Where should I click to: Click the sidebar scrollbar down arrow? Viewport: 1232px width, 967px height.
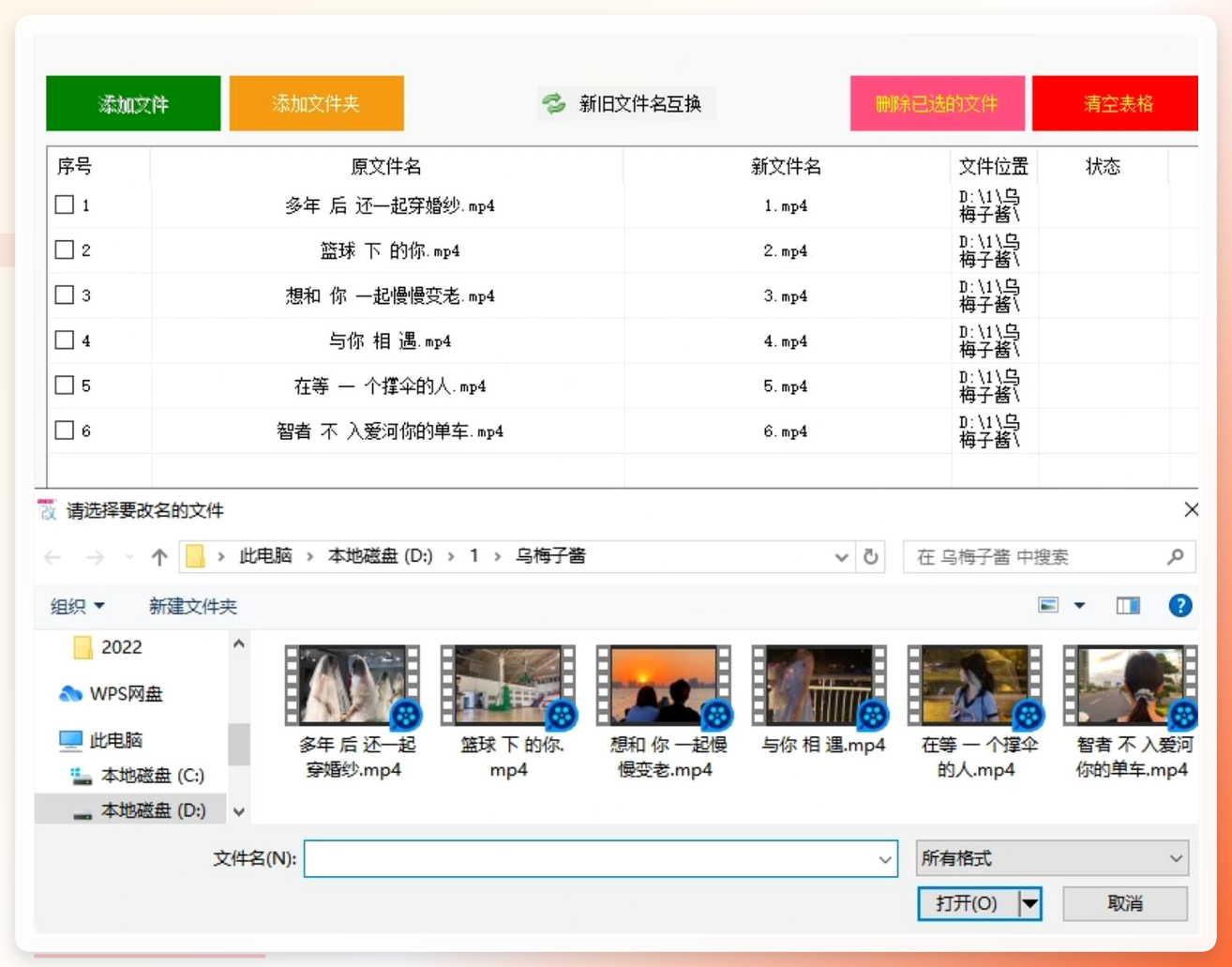[x=239, y=811]
